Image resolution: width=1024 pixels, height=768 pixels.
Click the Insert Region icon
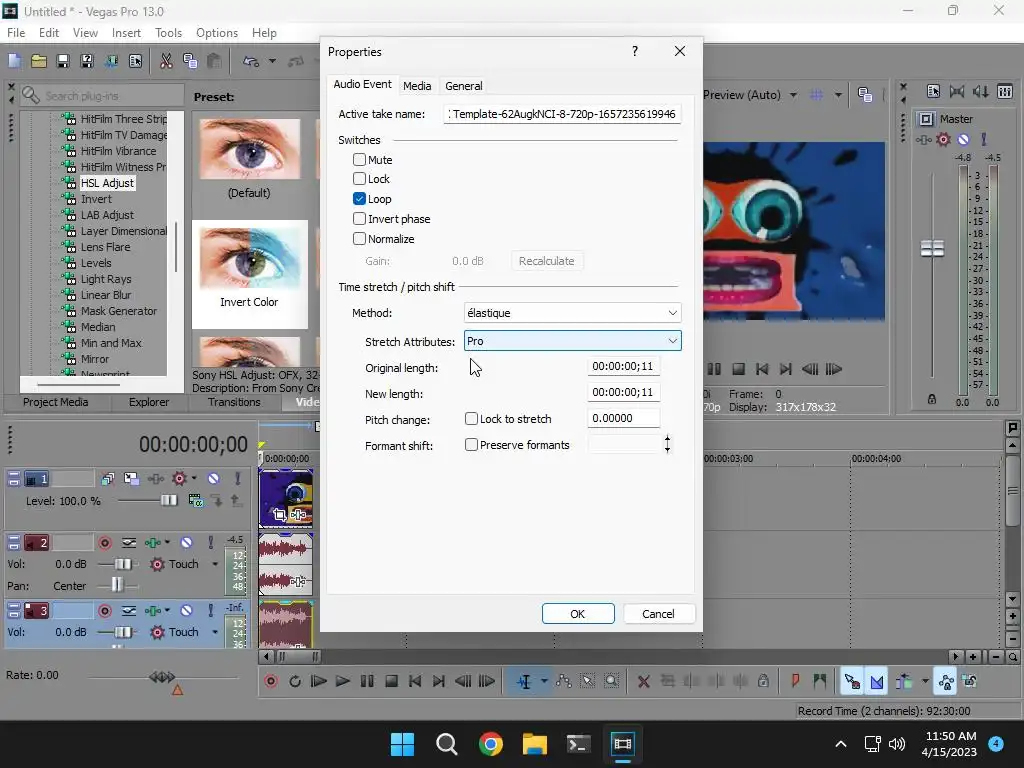(x=820, y=681)
